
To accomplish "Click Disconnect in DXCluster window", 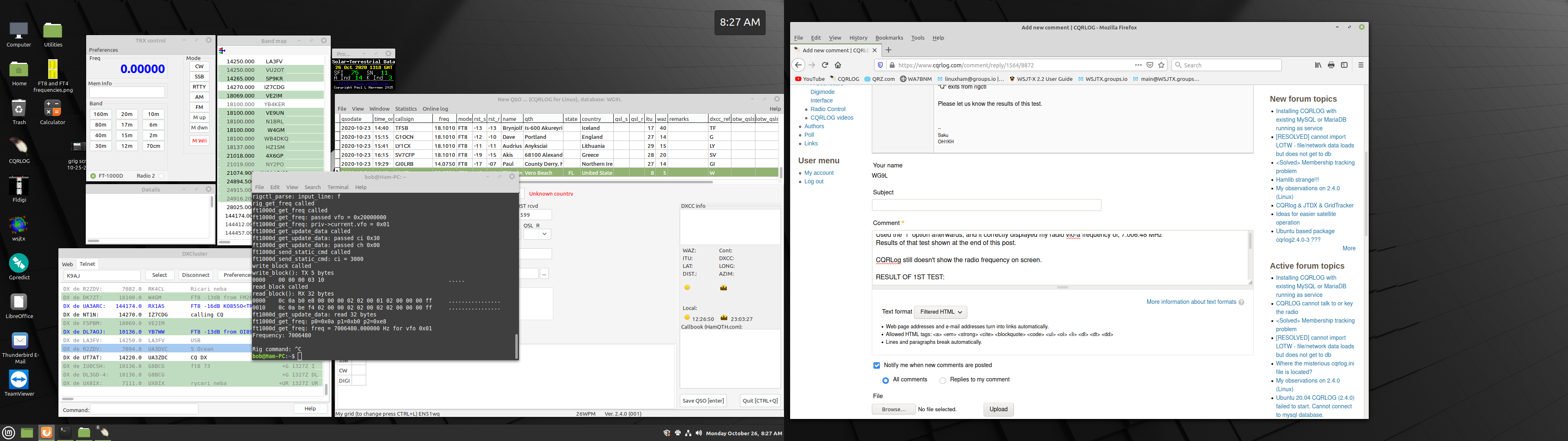I will [196, 275].
